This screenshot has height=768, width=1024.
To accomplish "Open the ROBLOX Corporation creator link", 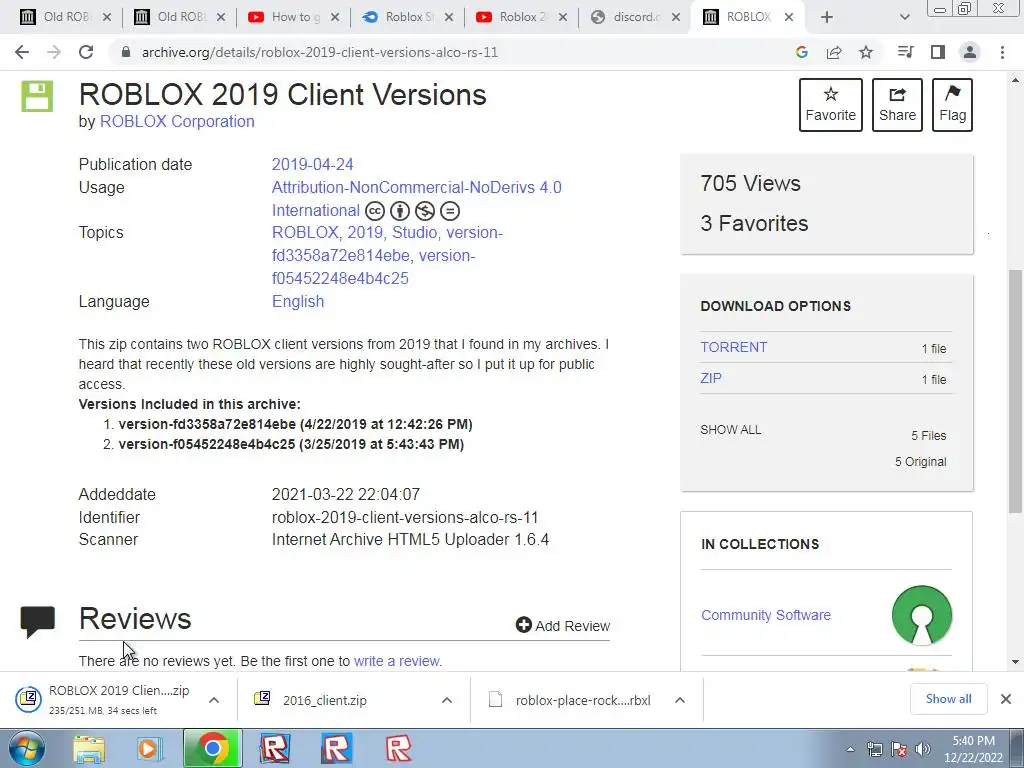I will 177,121.
